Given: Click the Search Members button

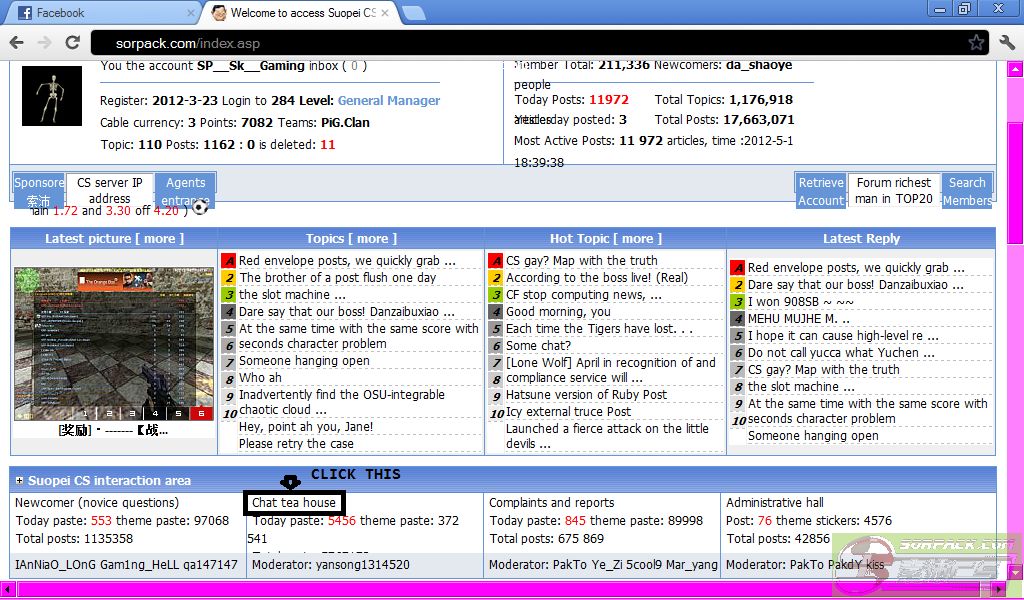Looking at the screenshot, I should [967, 191].
